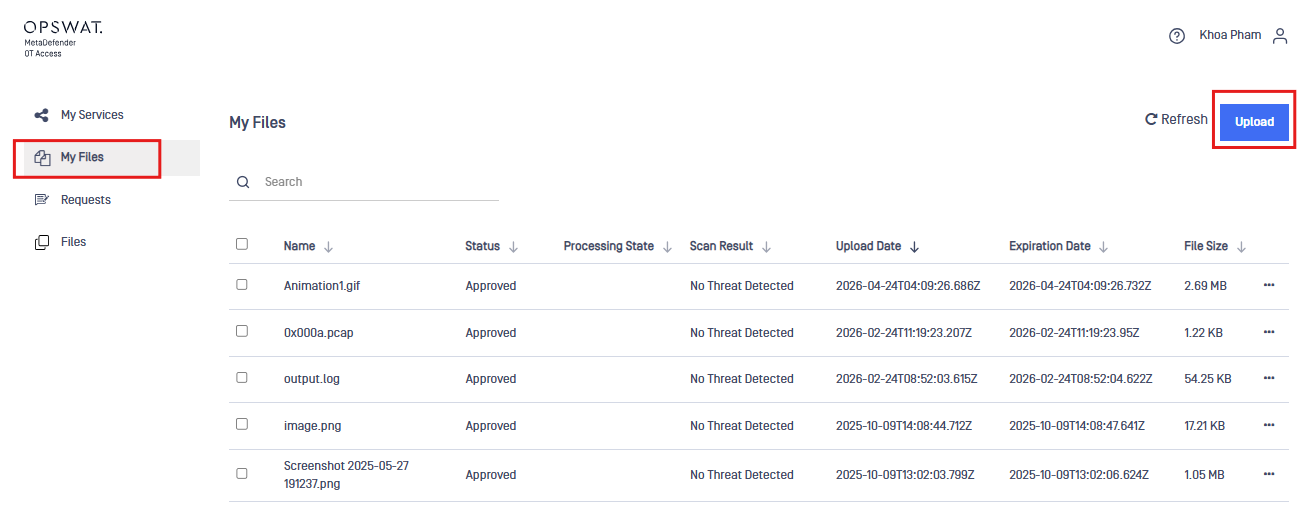The width and height of the screenshot is (1301, 508).
Task: Click the search magnifier icon
Action: point(243,182)
